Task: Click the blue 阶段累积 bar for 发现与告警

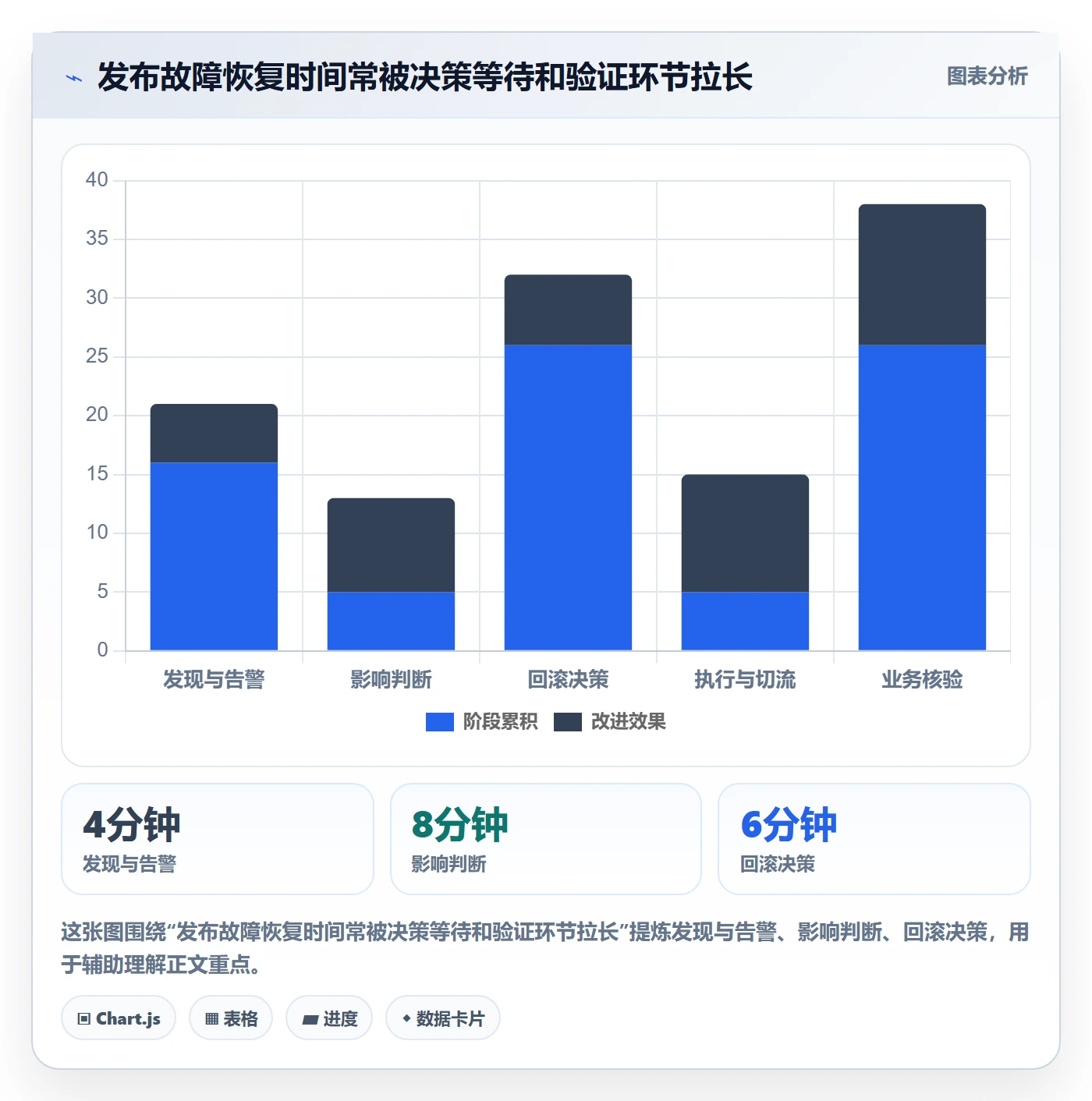Action: (x=214, y=557)
